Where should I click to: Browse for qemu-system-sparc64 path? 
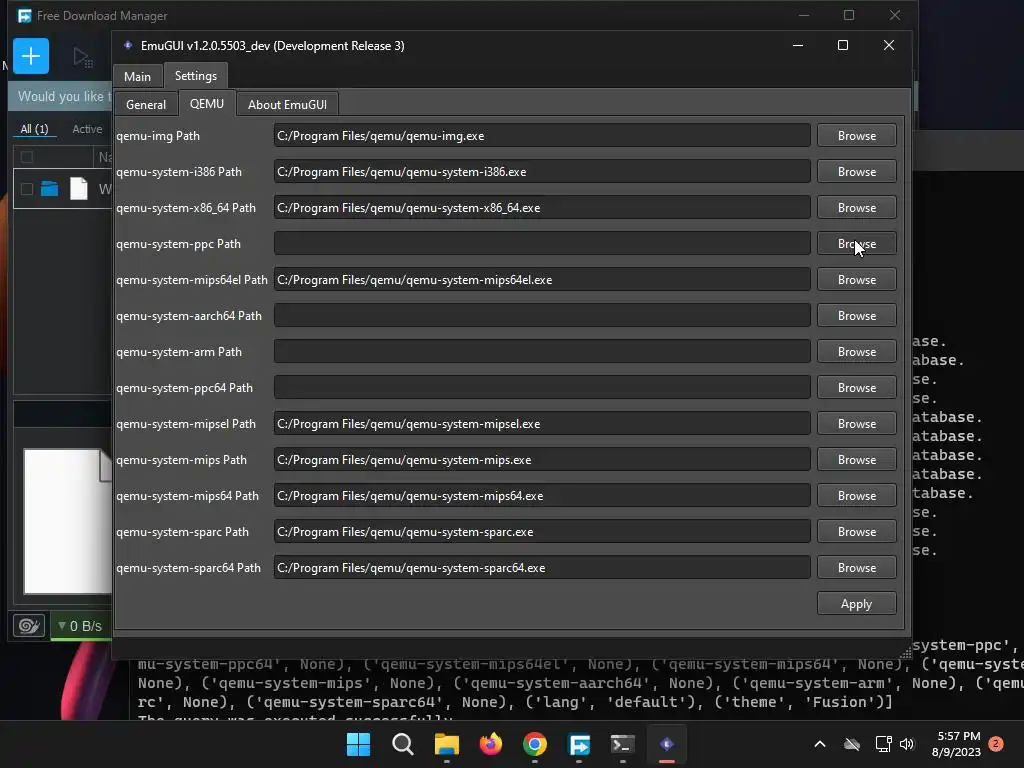point(857,568)
